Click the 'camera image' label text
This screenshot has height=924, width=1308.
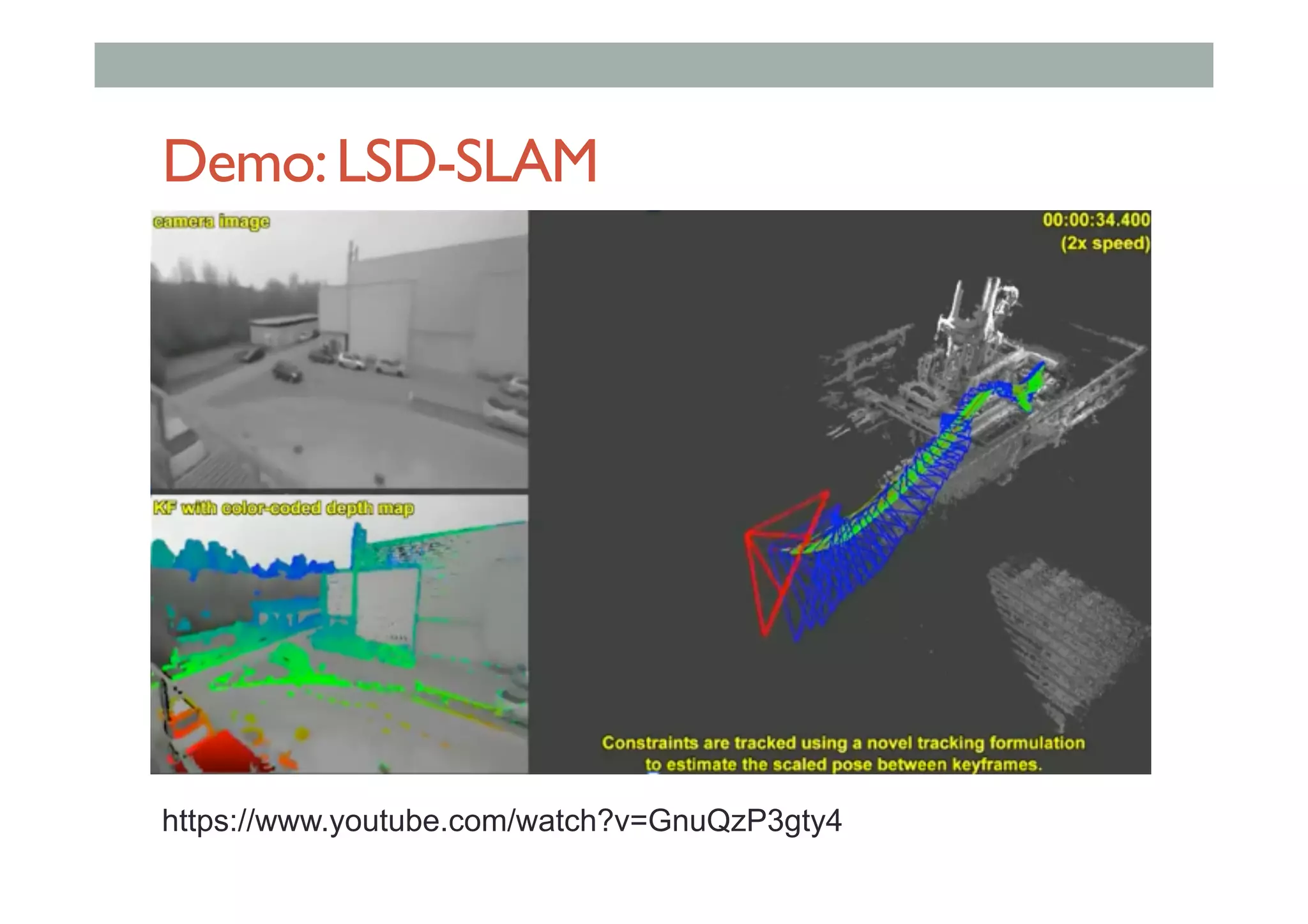pos(211,222)
